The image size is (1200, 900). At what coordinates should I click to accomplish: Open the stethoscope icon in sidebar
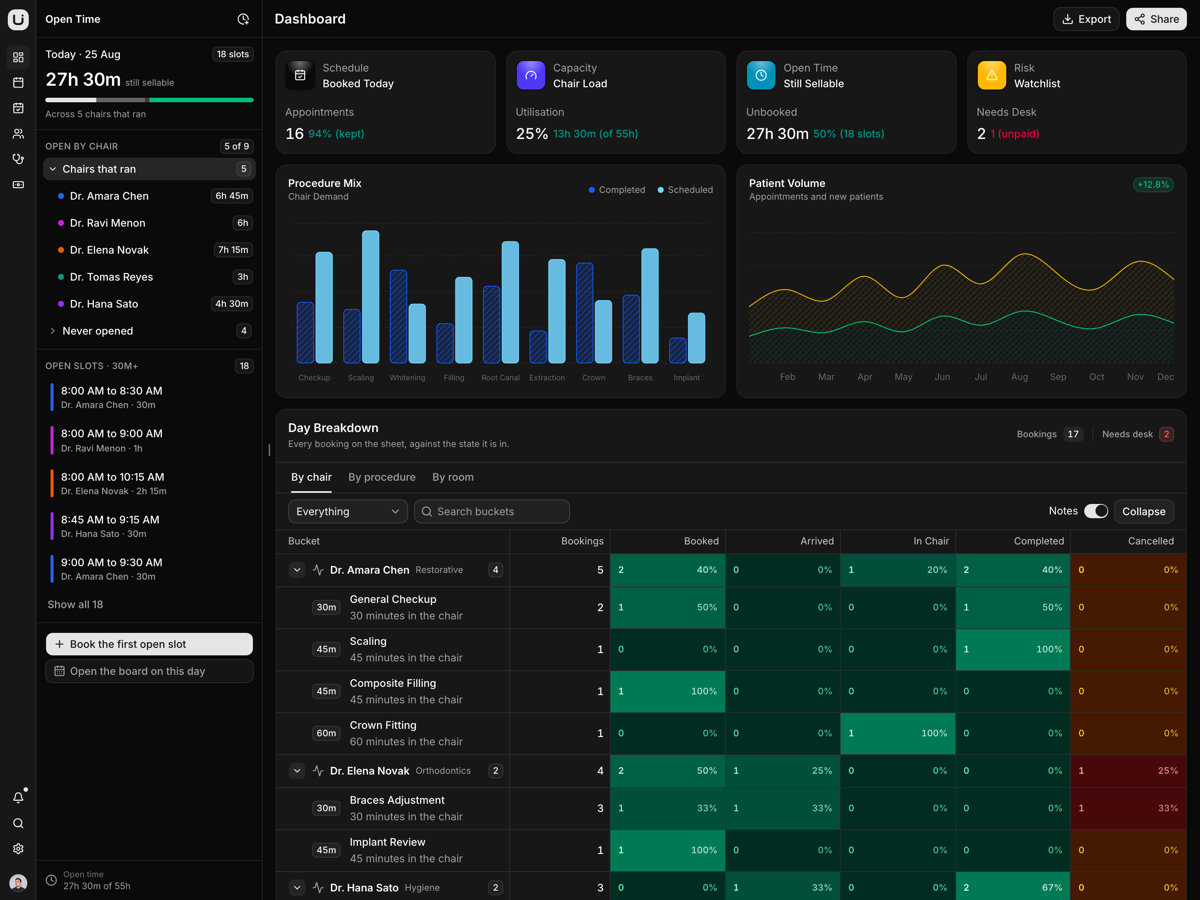18,159
